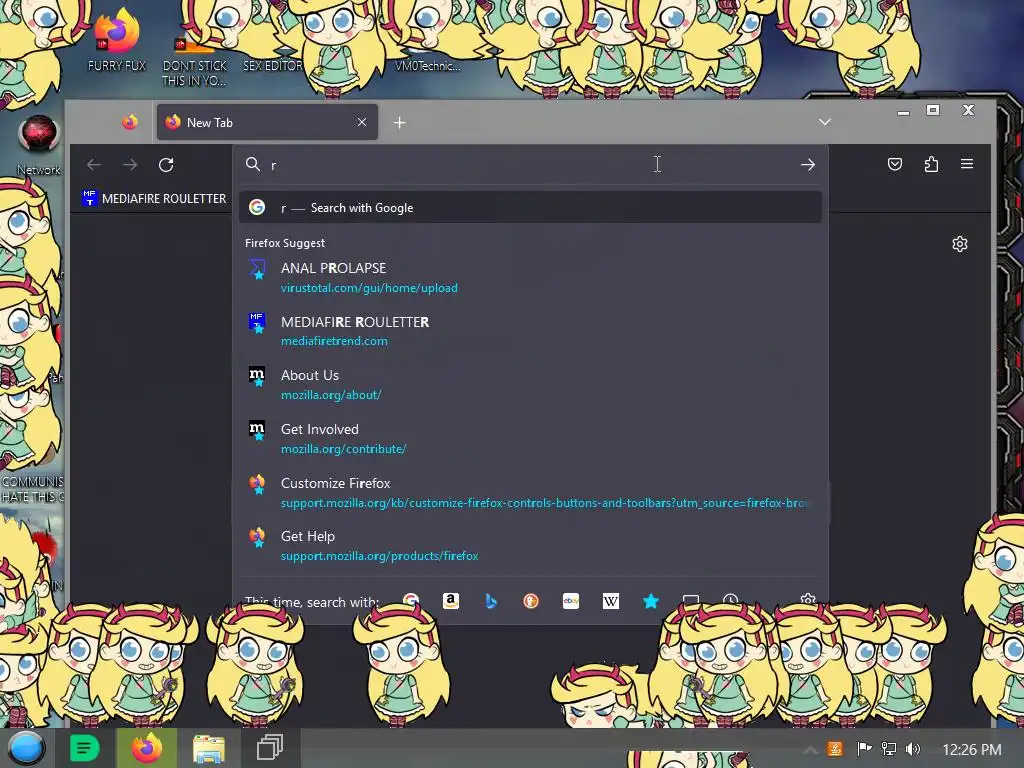Open the blue orb Start button

pos(26,748)
